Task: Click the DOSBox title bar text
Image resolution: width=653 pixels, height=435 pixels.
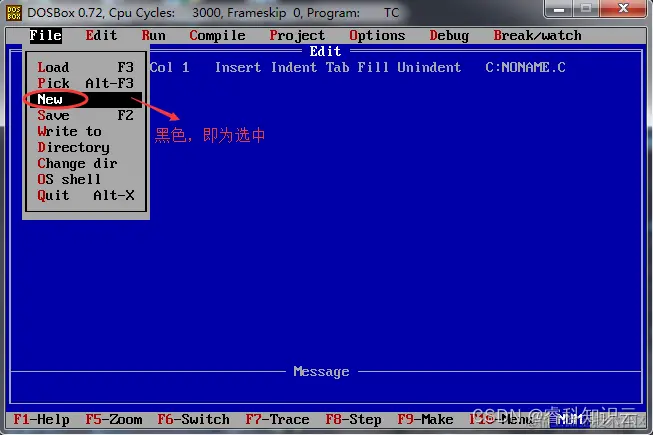Action: [213, 13]
